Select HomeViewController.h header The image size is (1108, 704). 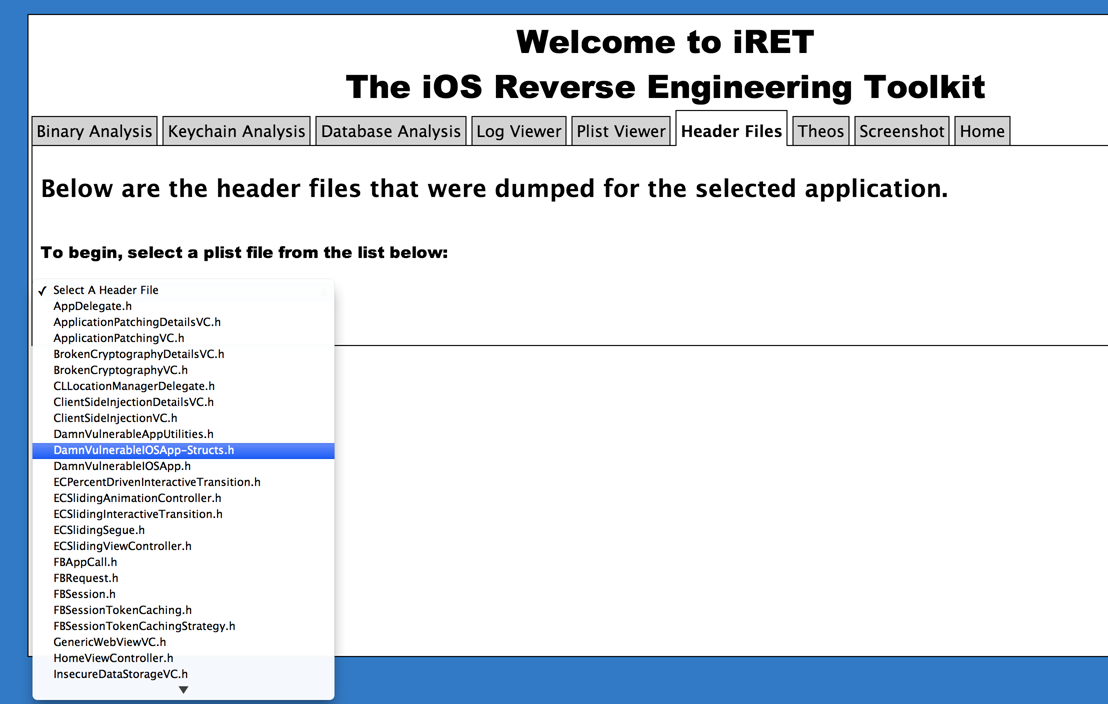coord(113,658)
